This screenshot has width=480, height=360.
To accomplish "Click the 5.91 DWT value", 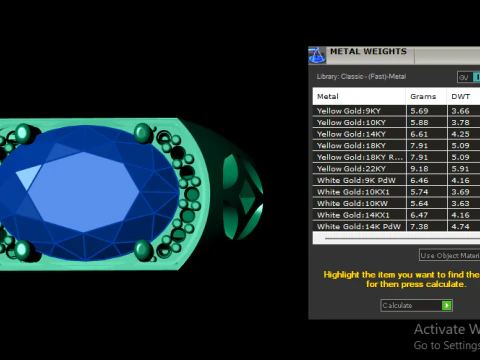I will (x=460, y=169).
